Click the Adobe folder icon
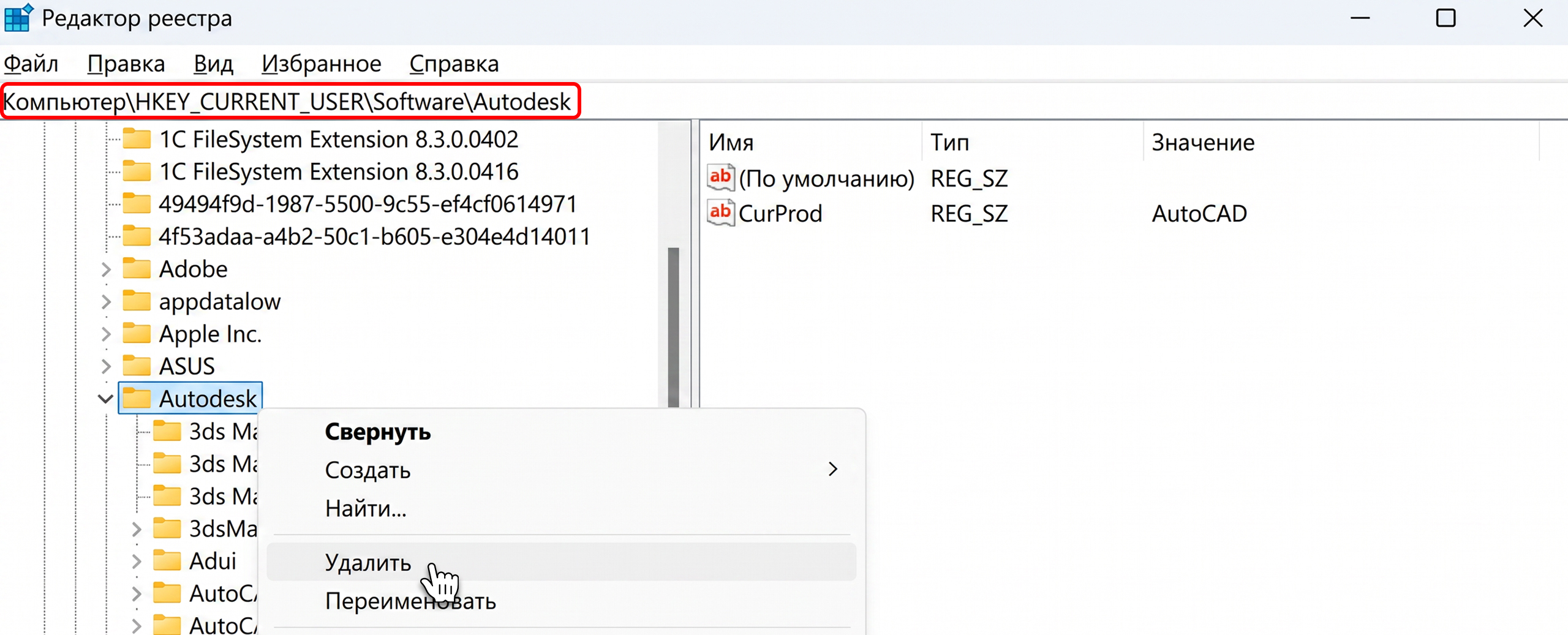The width and height of the screenshot is (1568, 635). 137,268
